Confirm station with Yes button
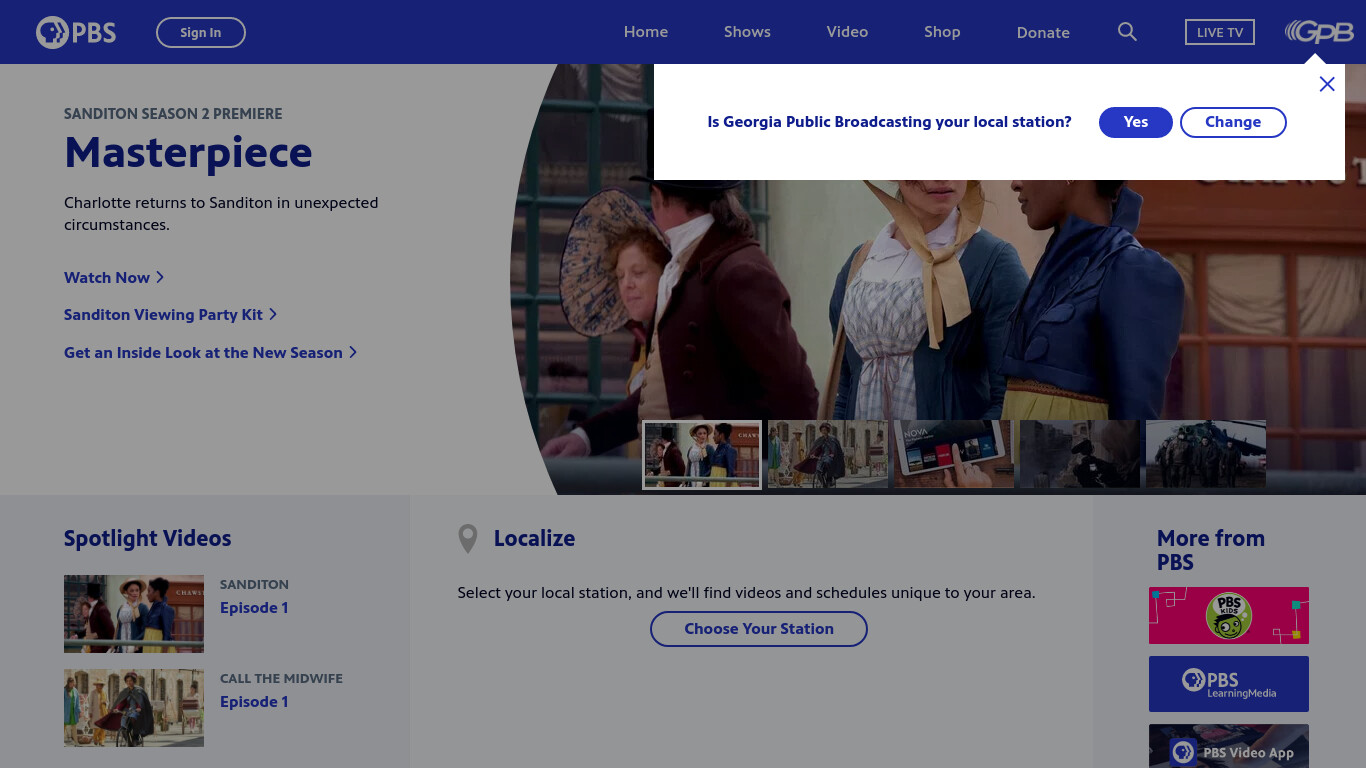 point(1136,122)
